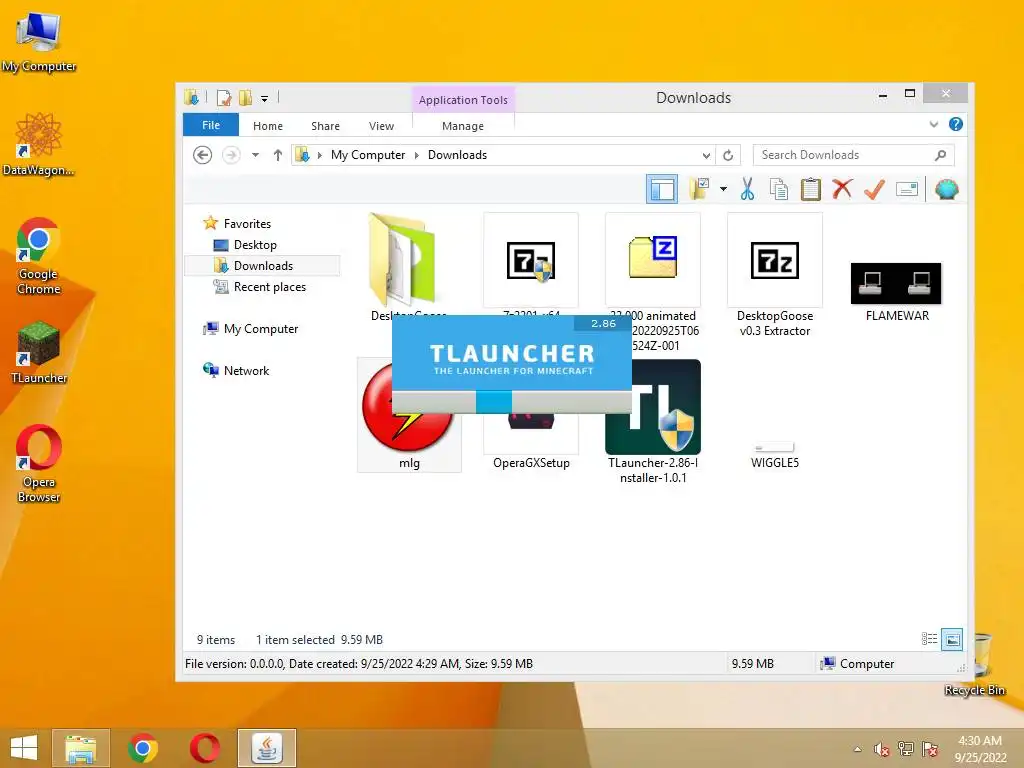This screenshot has width=1024, height=768.
Task: Select Network in the navigation pane
Action: tap(246, 370)
